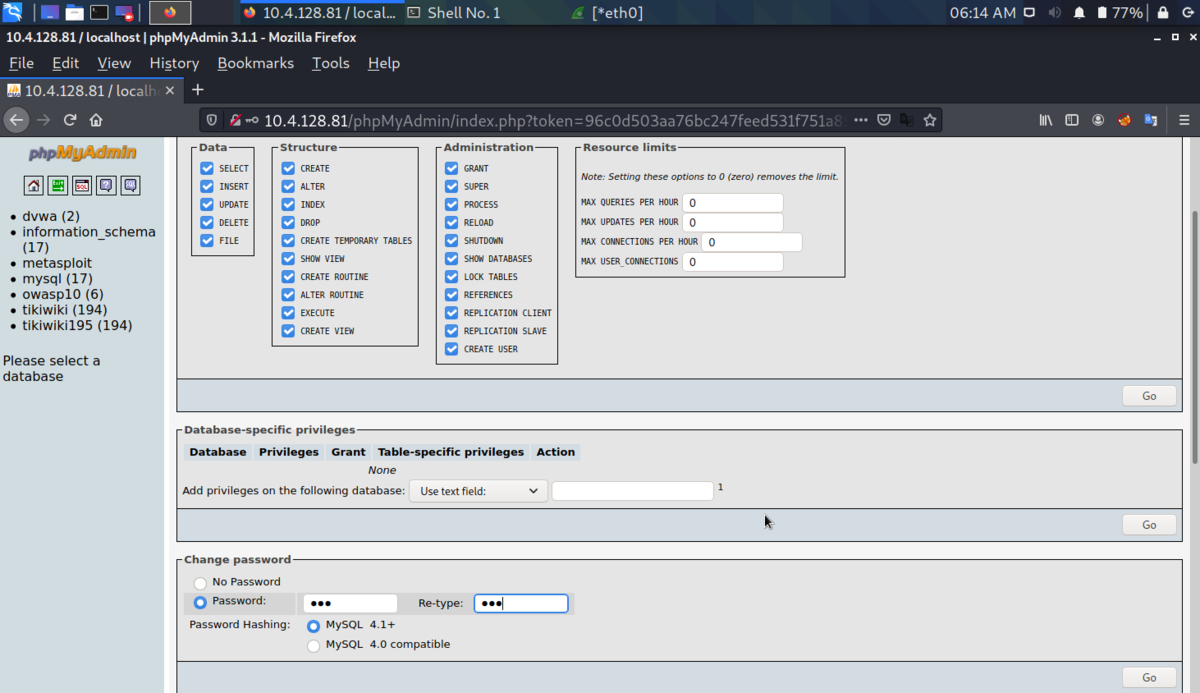1200x693 pixels.
Task: Click Go in Database-specific privileges section
Action: tap(1149, 525)
